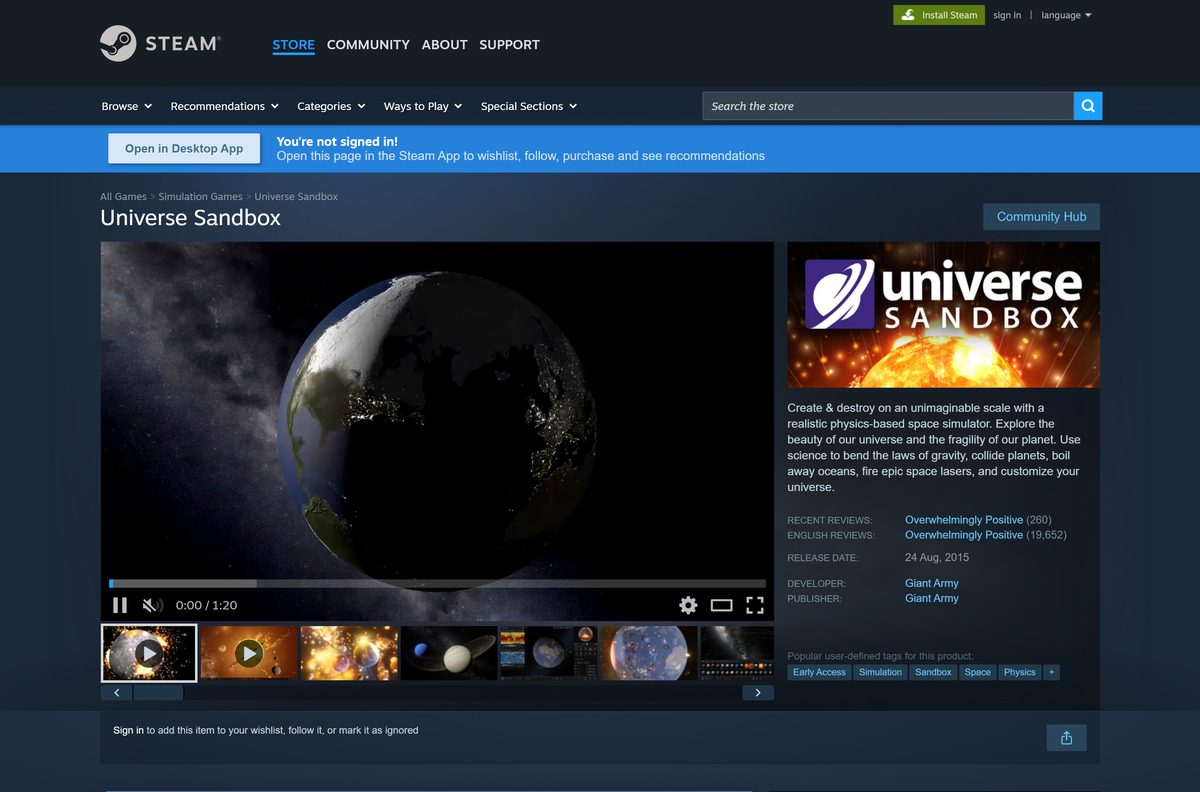Expand the Special Sections menu
Image resolution: width=1200 pixels, height=792 pixels.
coord(529,106)
